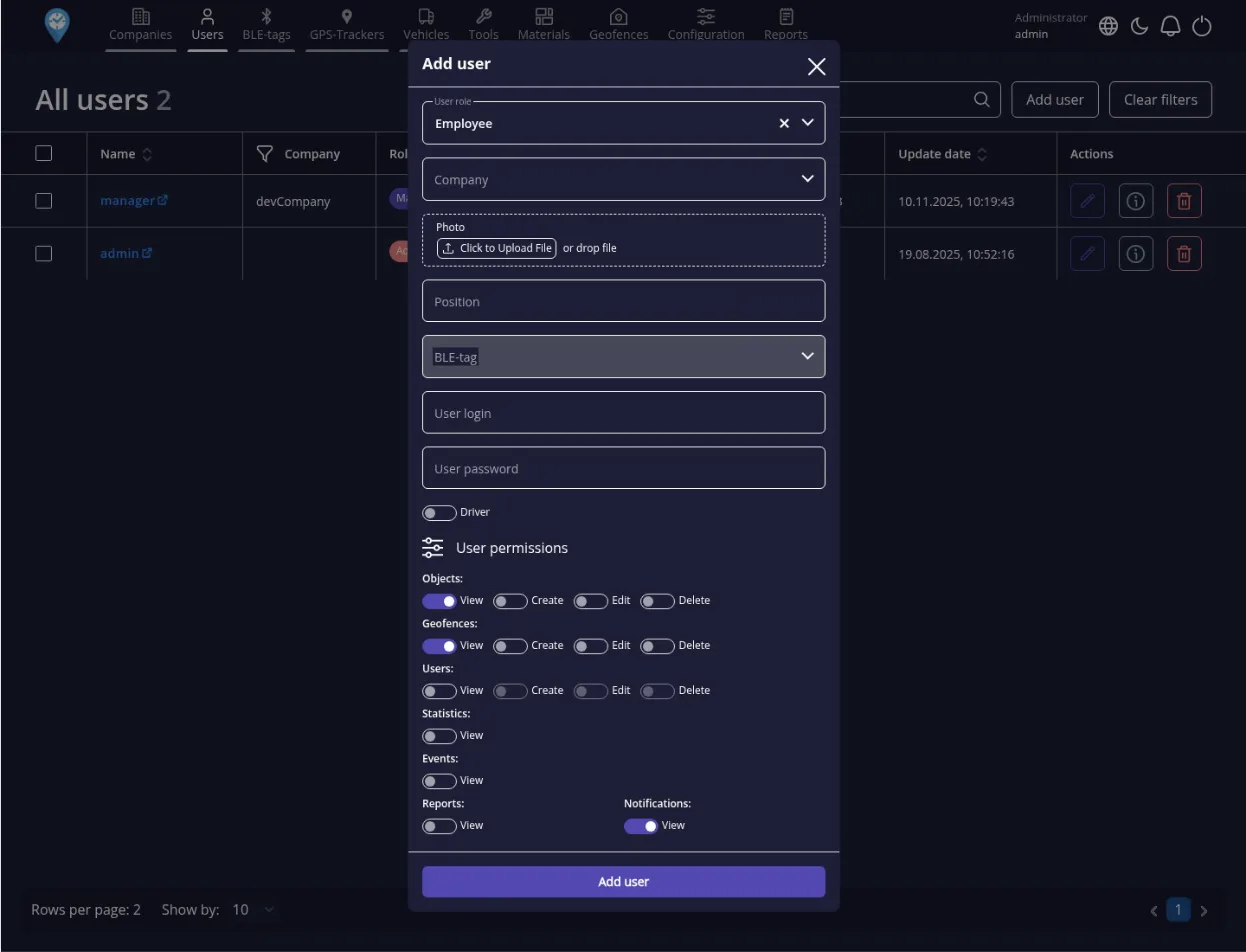The image size is (1246, 952).
Task: Click the Position input field
Action: 624,301
